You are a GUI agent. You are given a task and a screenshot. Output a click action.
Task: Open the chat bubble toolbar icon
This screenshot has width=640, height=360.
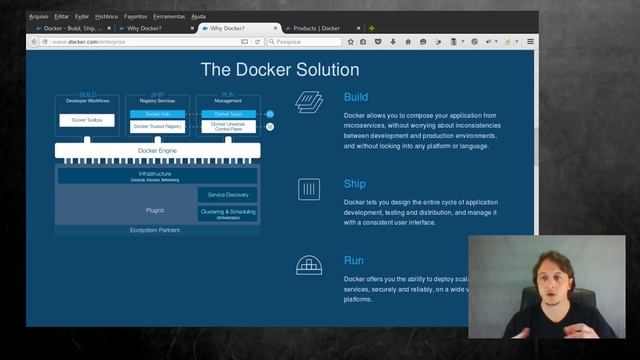coord(423,42)
